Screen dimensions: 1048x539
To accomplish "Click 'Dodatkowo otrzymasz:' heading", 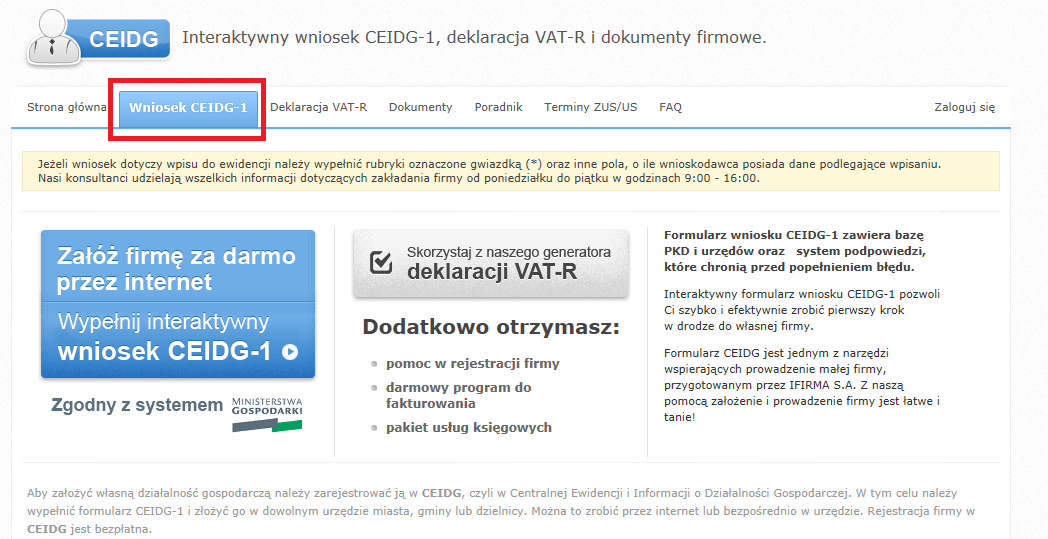I will pos(491,327).
